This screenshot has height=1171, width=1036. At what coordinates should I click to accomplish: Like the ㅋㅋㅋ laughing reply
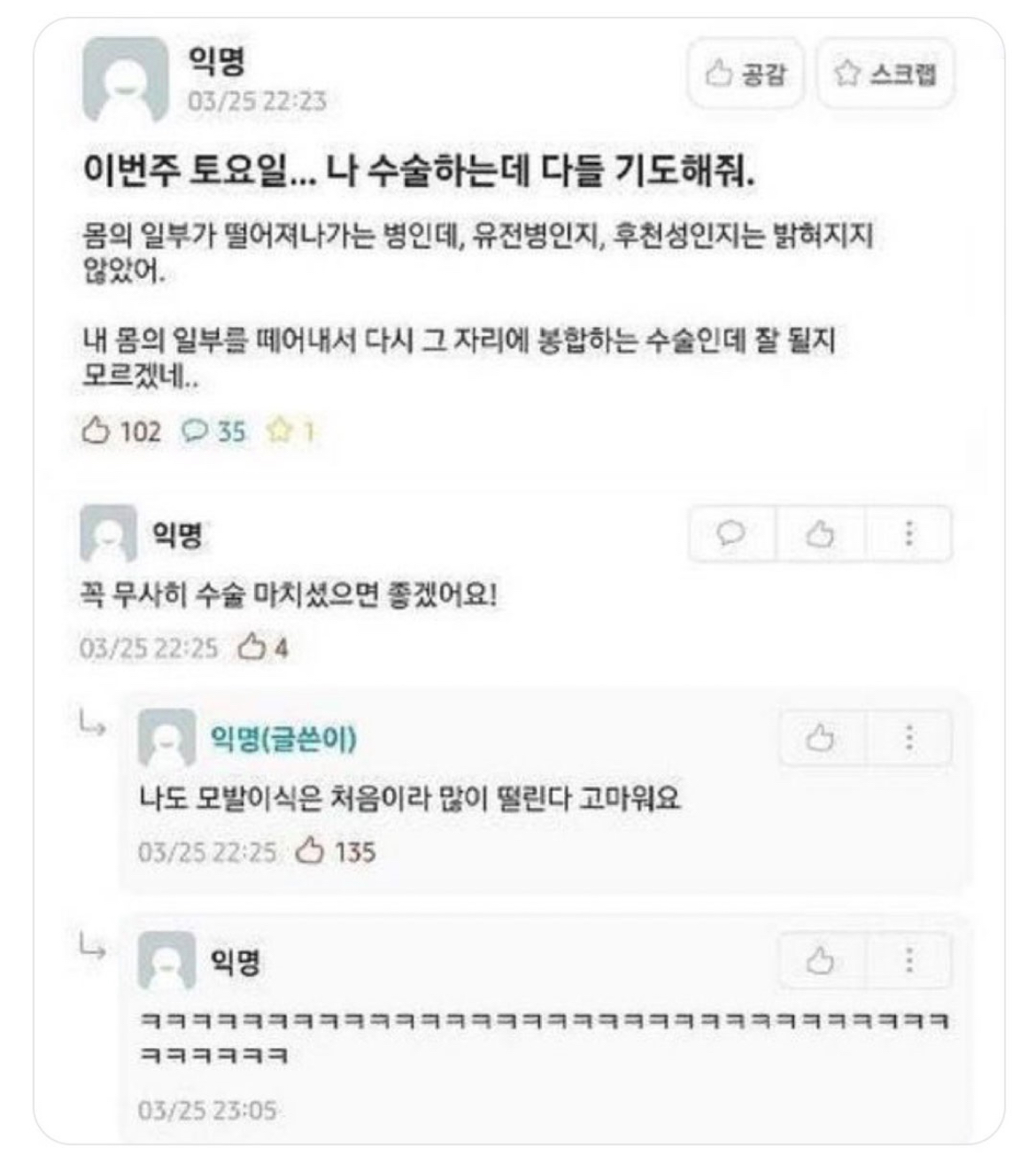pos(820,960)
